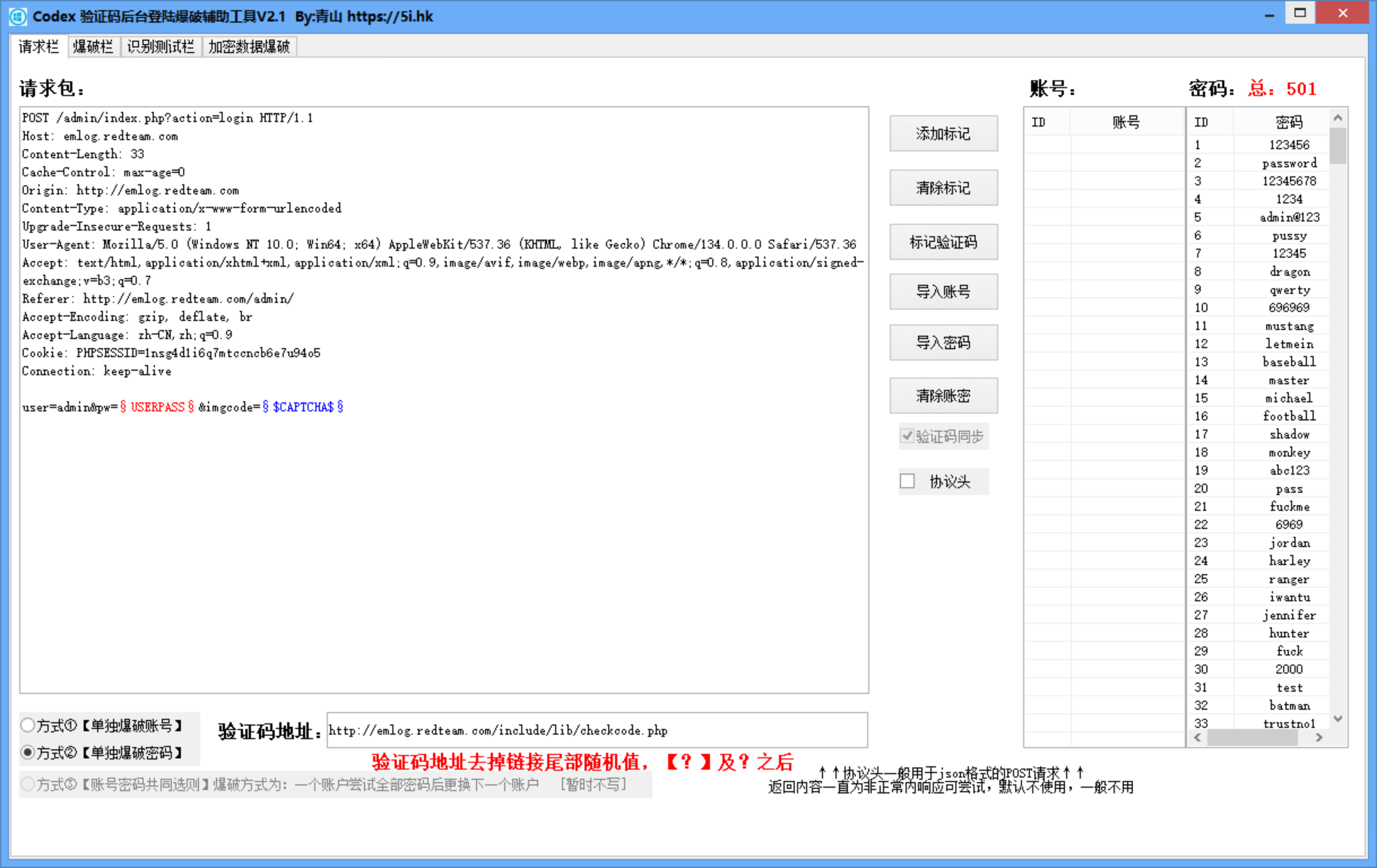Select password row 'admin@123'

(1259, 217)
